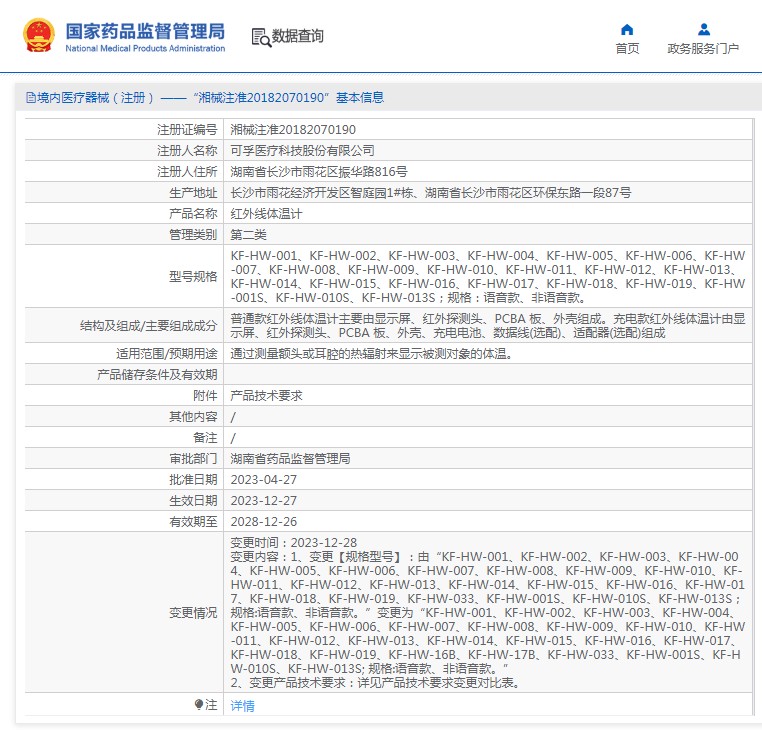Click 国家药品监督管理局 title
The image size is (762, 730).
coord(145,31)
